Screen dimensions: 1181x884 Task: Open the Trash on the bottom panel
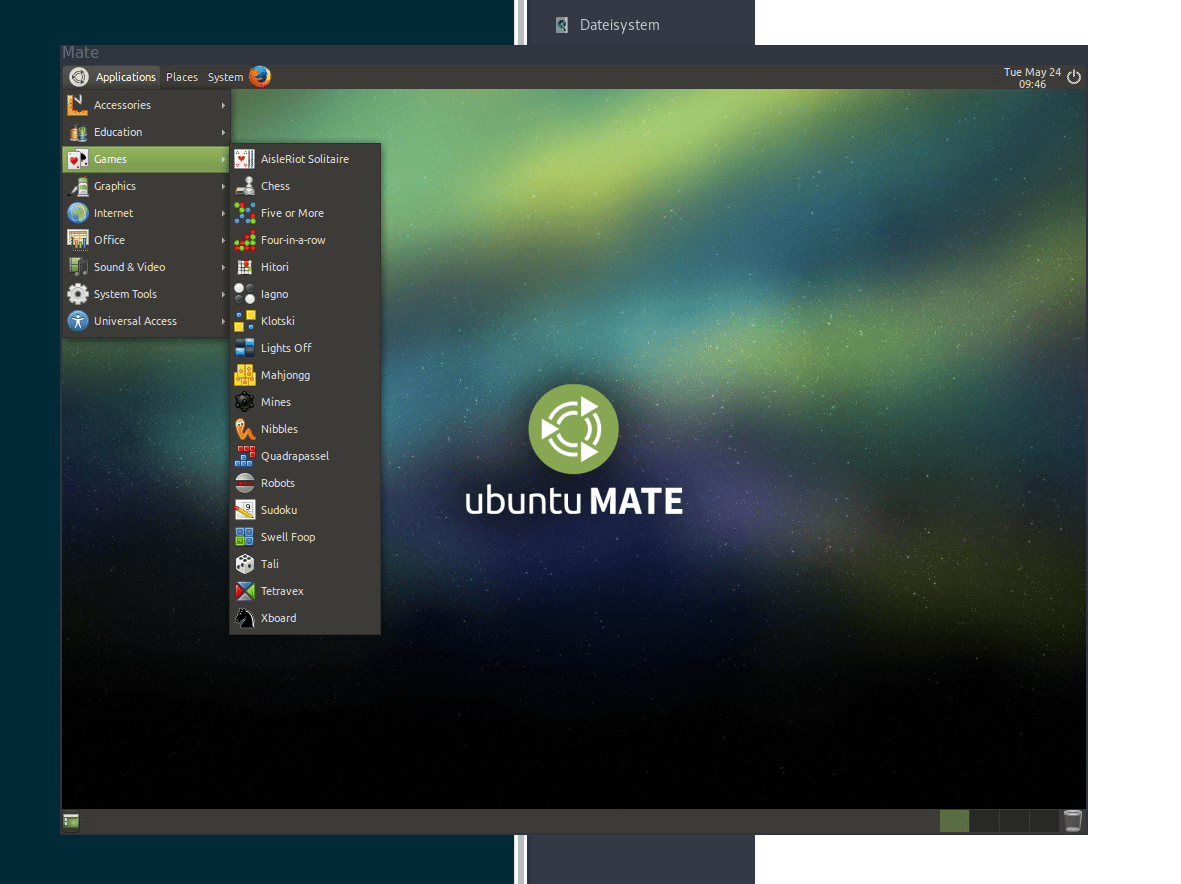coord(1072,820)
